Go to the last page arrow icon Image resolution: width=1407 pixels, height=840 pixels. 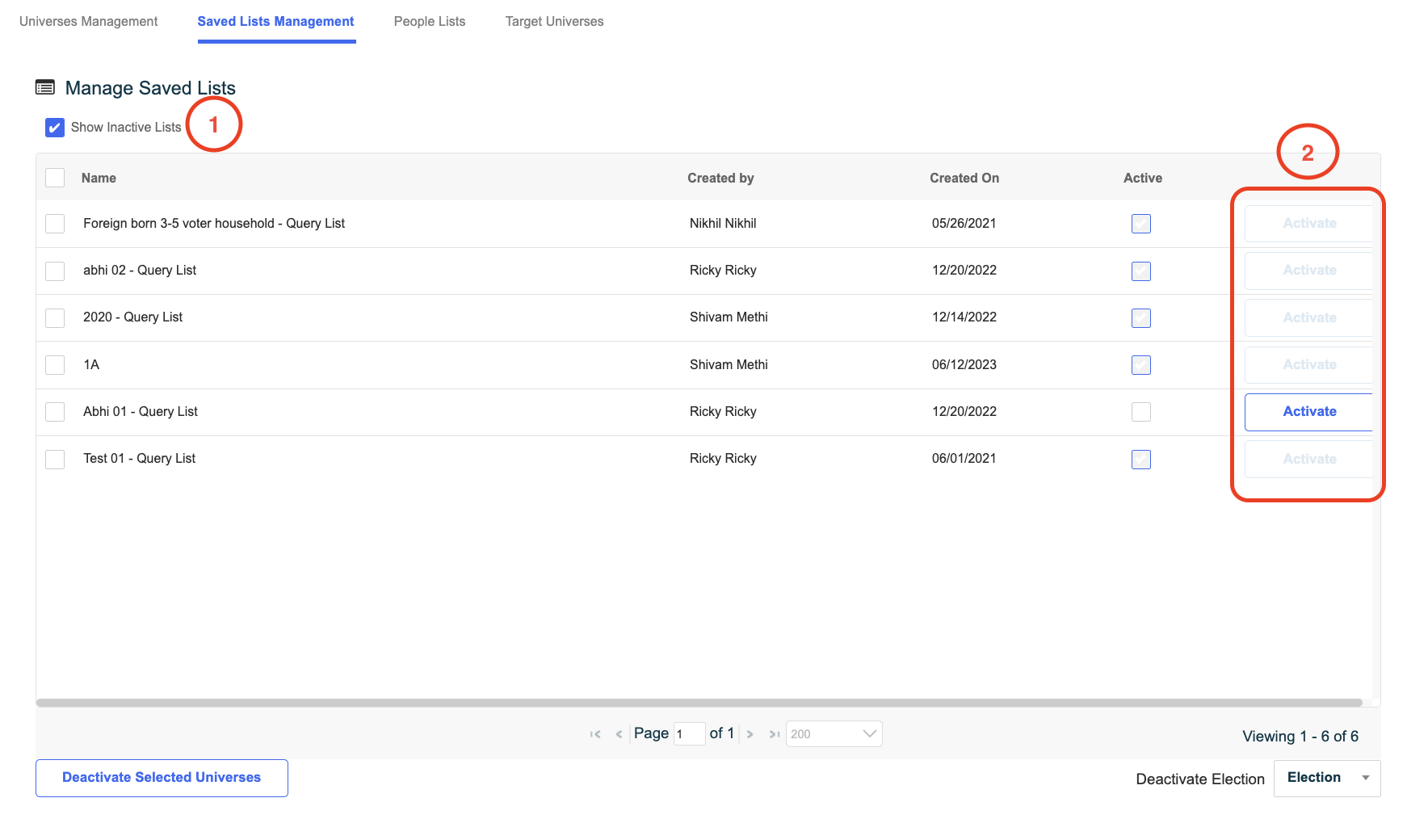tap(774, 734)
